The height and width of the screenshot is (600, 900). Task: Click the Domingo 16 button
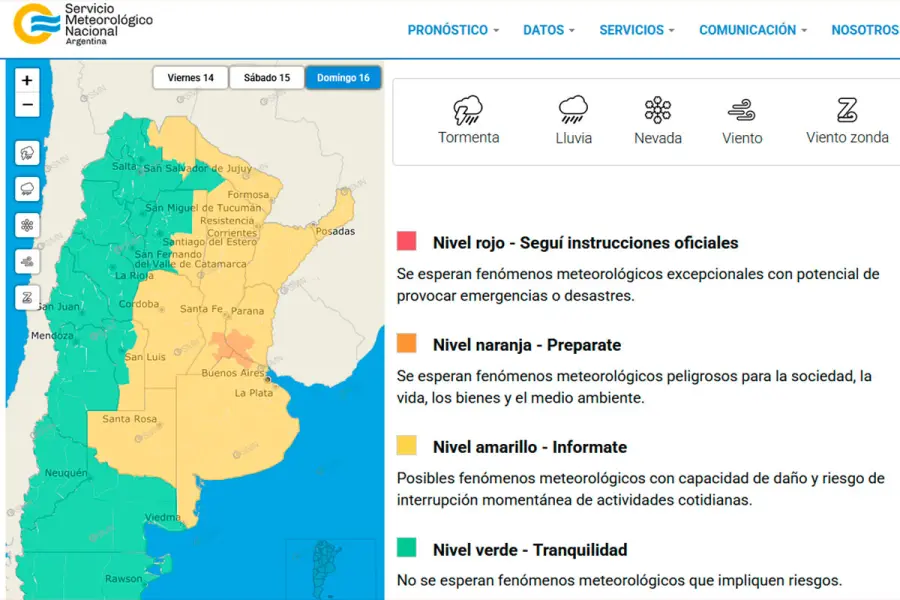pyautogui.click(x=343, y=78)
